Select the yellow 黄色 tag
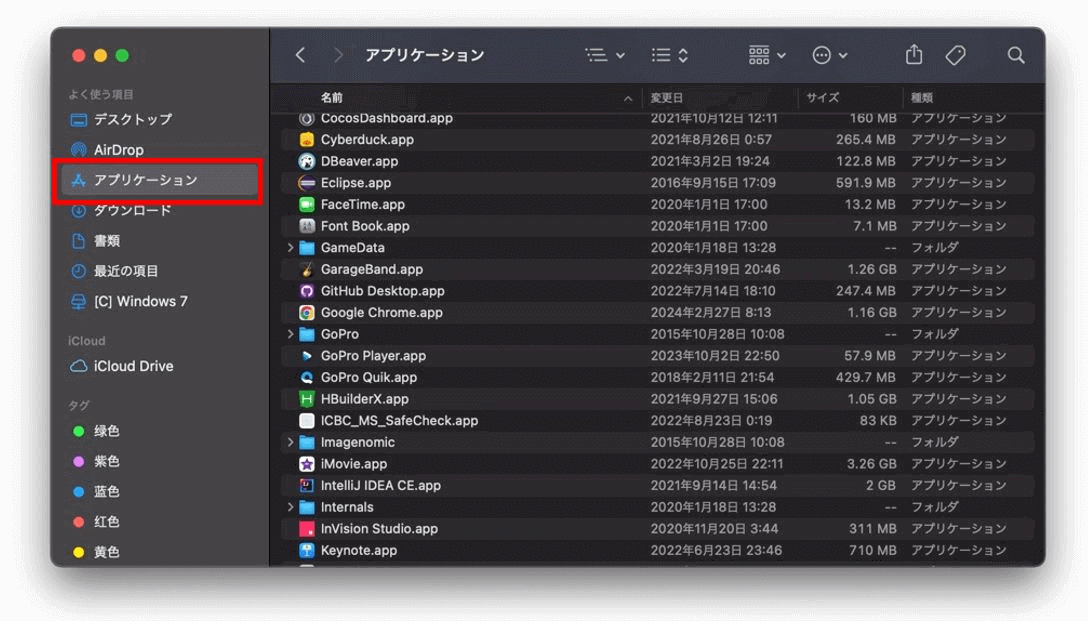 coord(159,552)
